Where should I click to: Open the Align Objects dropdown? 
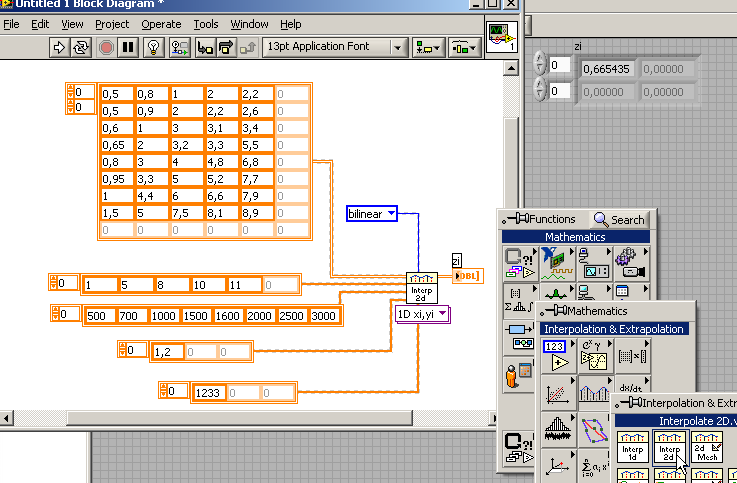(x=428, y=47)
